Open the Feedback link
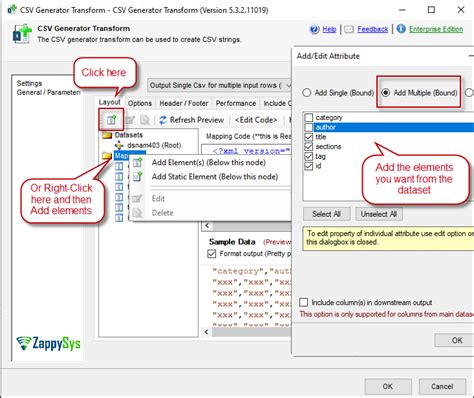The width and height of the screenshot is (474, 398). 373,29
